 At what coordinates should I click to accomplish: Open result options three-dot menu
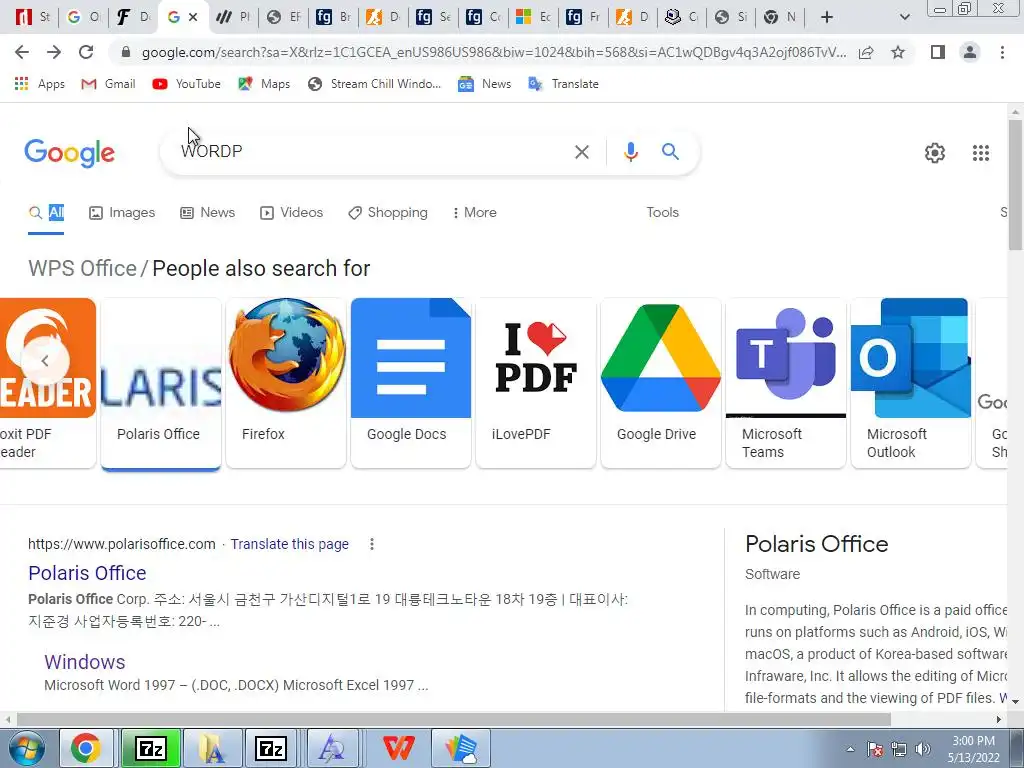coord(372,544)
